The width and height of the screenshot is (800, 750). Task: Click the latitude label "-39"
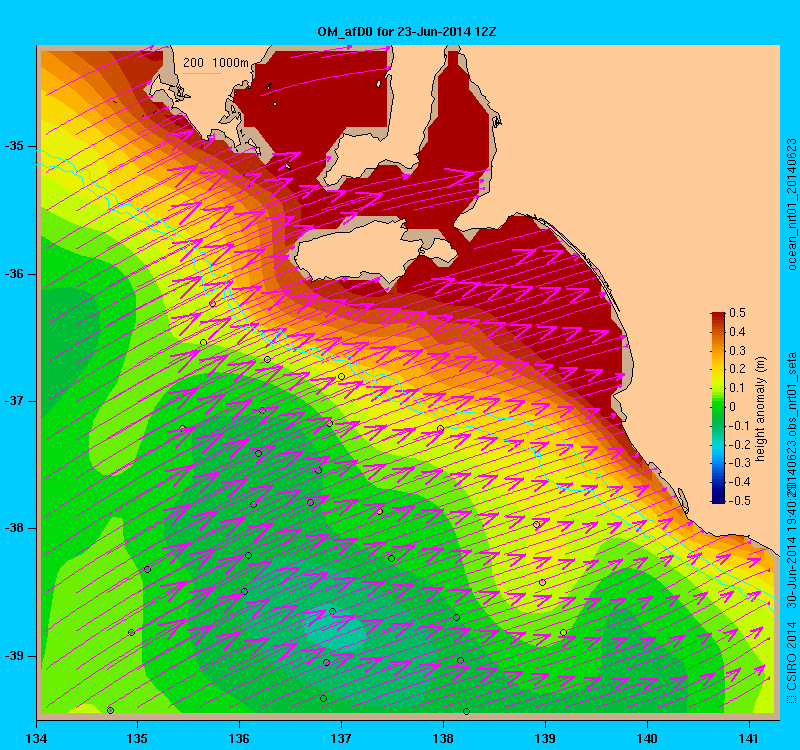click(14, 656)
